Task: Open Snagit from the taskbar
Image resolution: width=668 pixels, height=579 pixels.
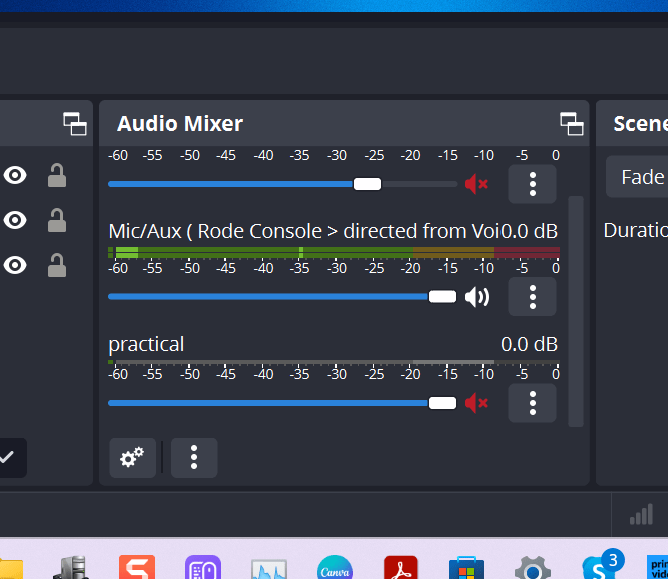Action: click(x=137, y=567)
